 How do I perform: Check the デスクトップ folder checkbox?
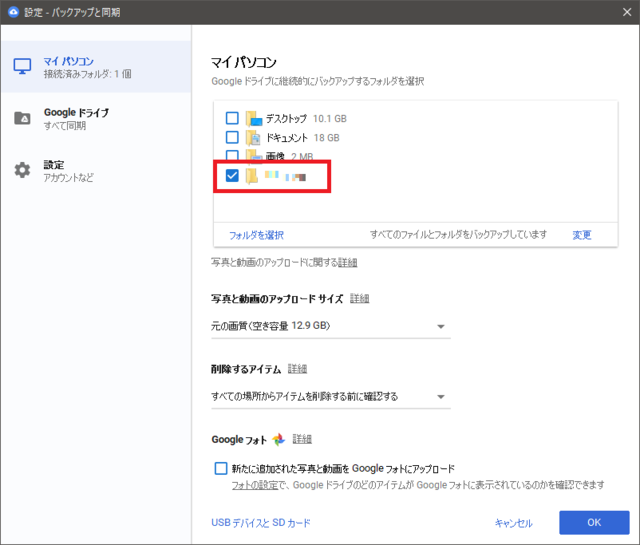(232, 118)
